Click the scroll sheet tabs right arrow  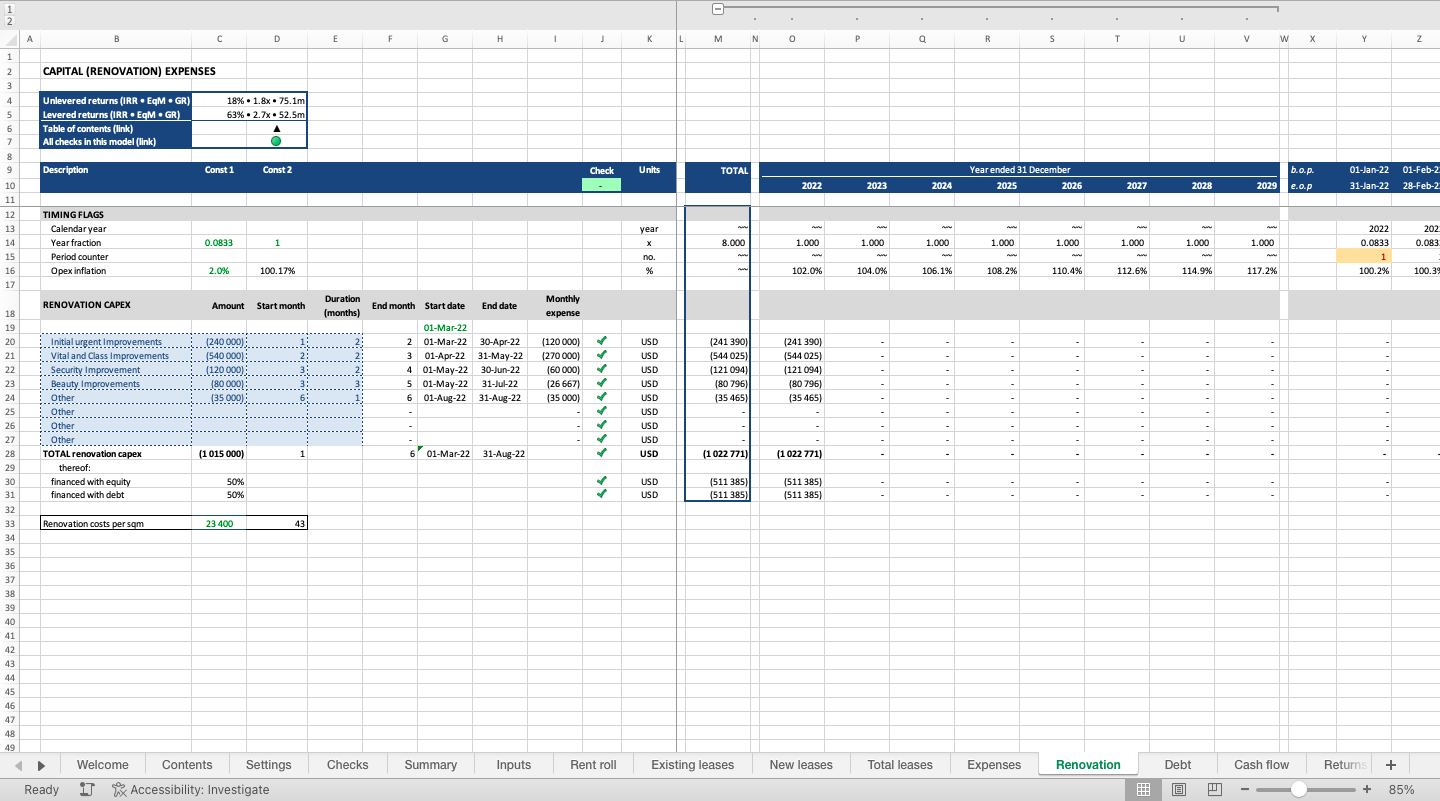(41, 765)
